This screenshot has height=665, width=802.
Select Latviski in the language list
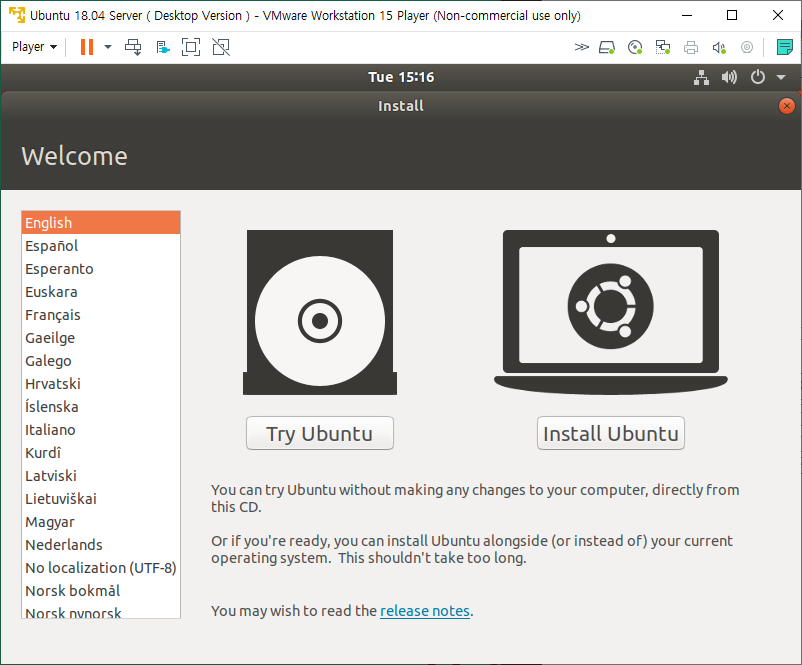tap(101, 476)
